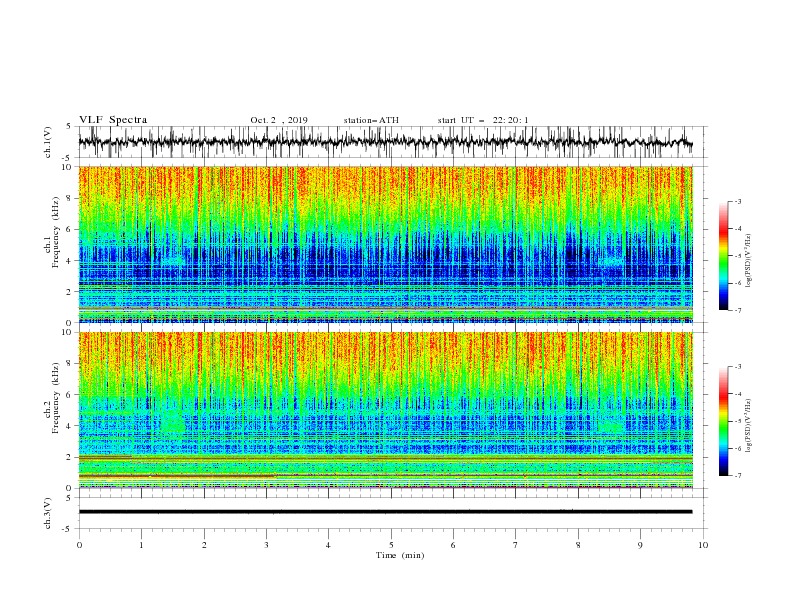Click the ch.1 "Frequency (kHz)" axis title
Screen dimensions: 792x612
click(56, 233)
